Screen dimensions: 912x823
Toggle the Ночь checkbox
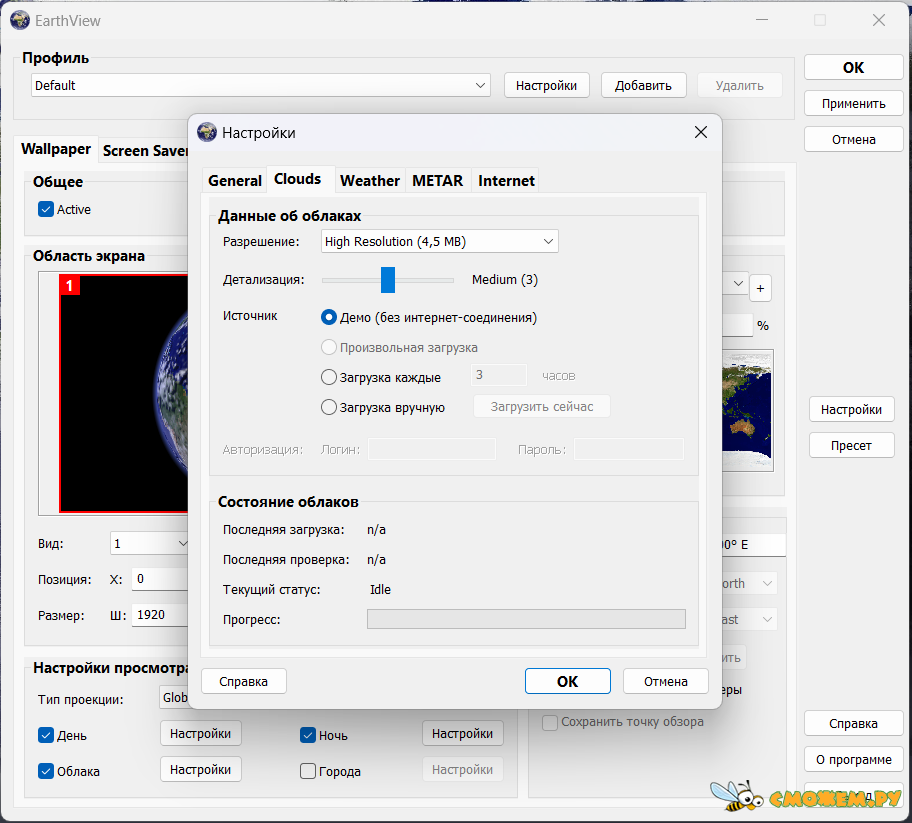point(308,735)
